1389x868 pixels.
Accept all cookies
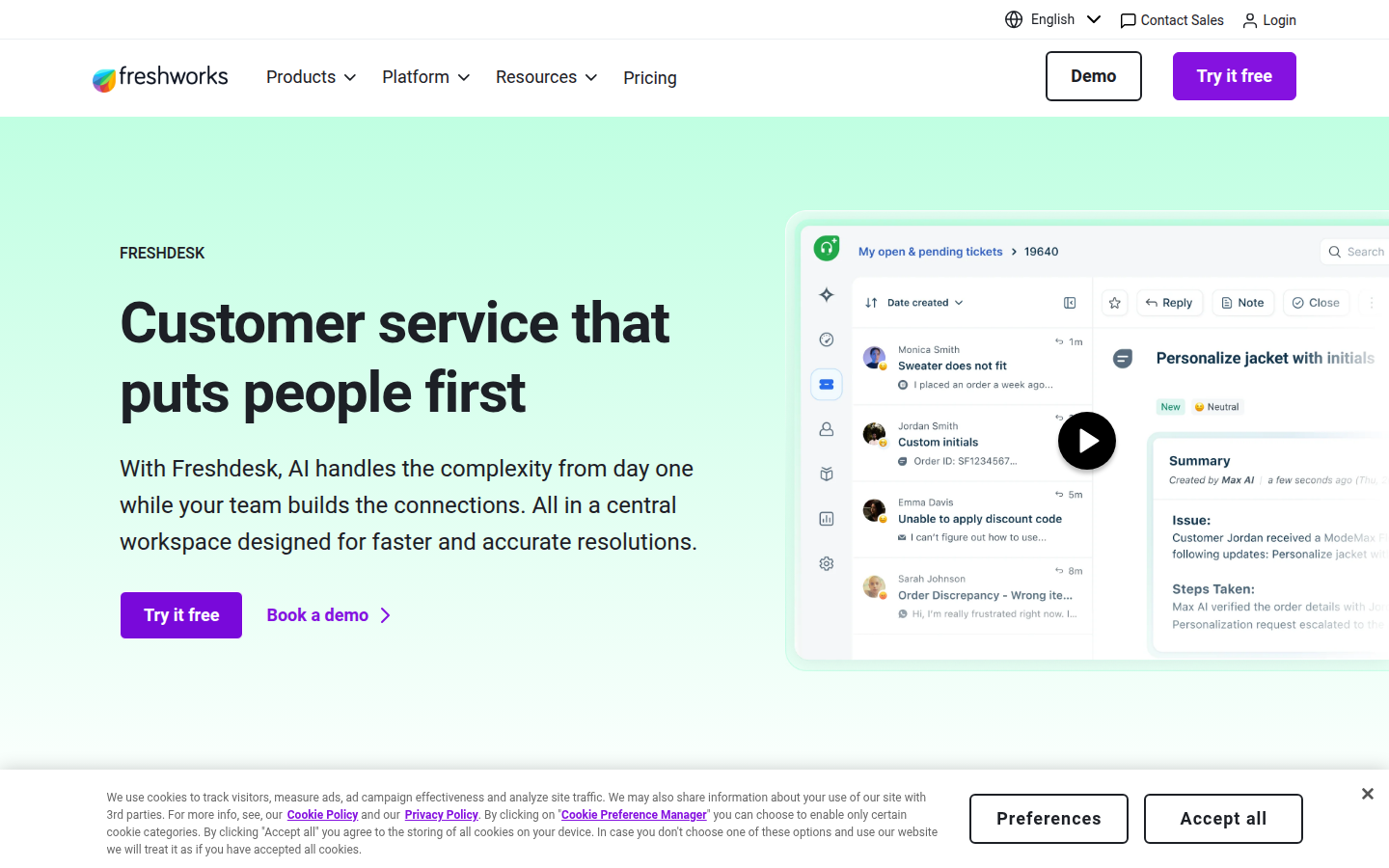(1223, 818)
